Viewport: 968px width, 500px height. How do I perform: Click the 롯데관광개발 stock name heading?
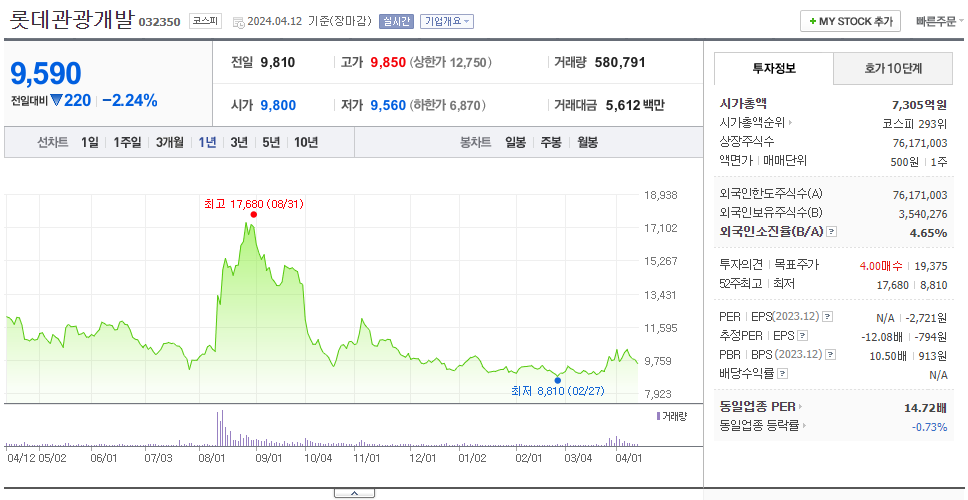point(72,20)
